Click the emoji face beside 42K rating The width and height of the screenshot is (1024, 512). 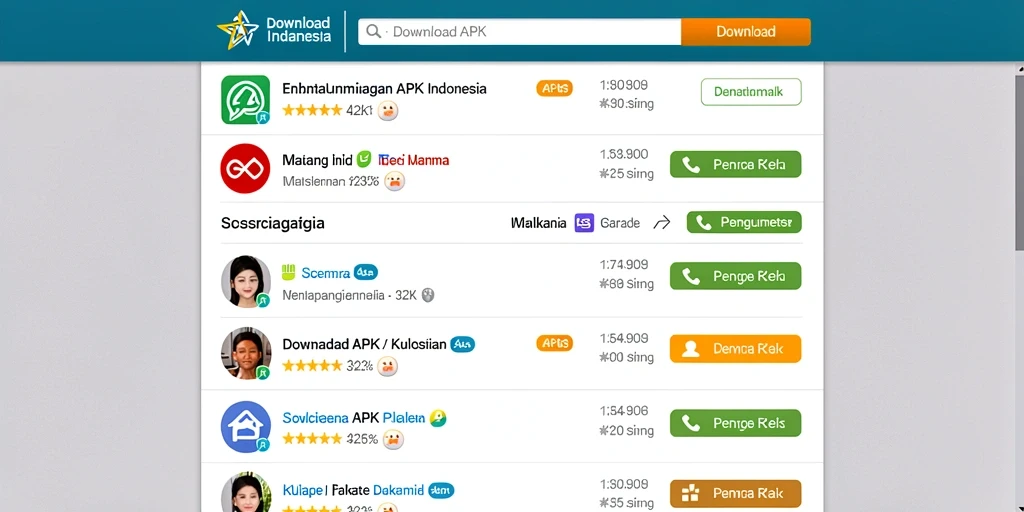[x=388, y=110]
